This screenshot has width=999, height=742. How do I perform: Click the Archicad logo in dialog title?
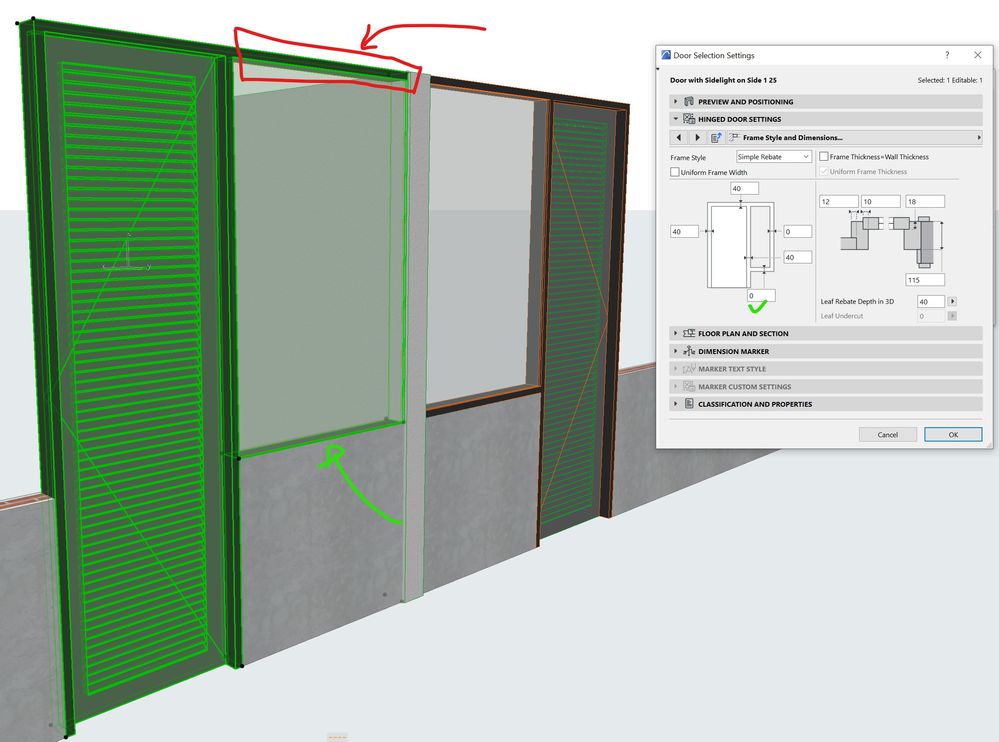(666, 55)
